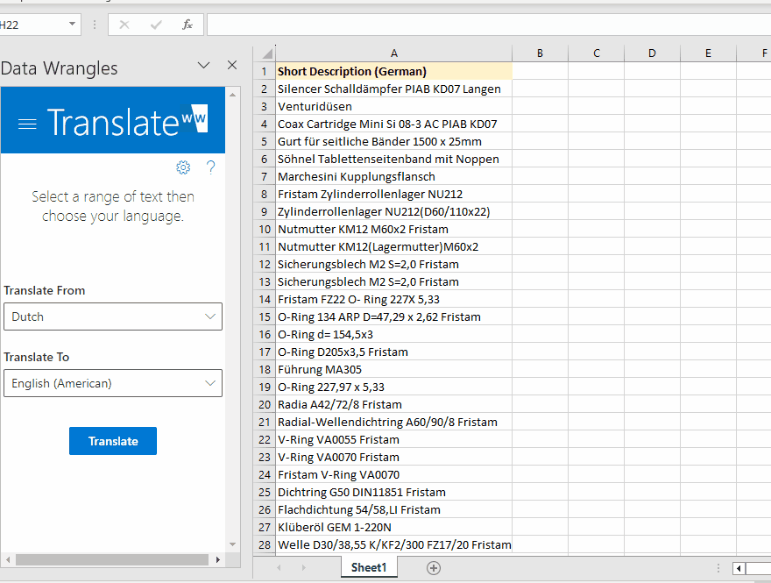The image size is (771, 583).
Task: Click the task pane scroll up arrow
Action: [233, 94]
